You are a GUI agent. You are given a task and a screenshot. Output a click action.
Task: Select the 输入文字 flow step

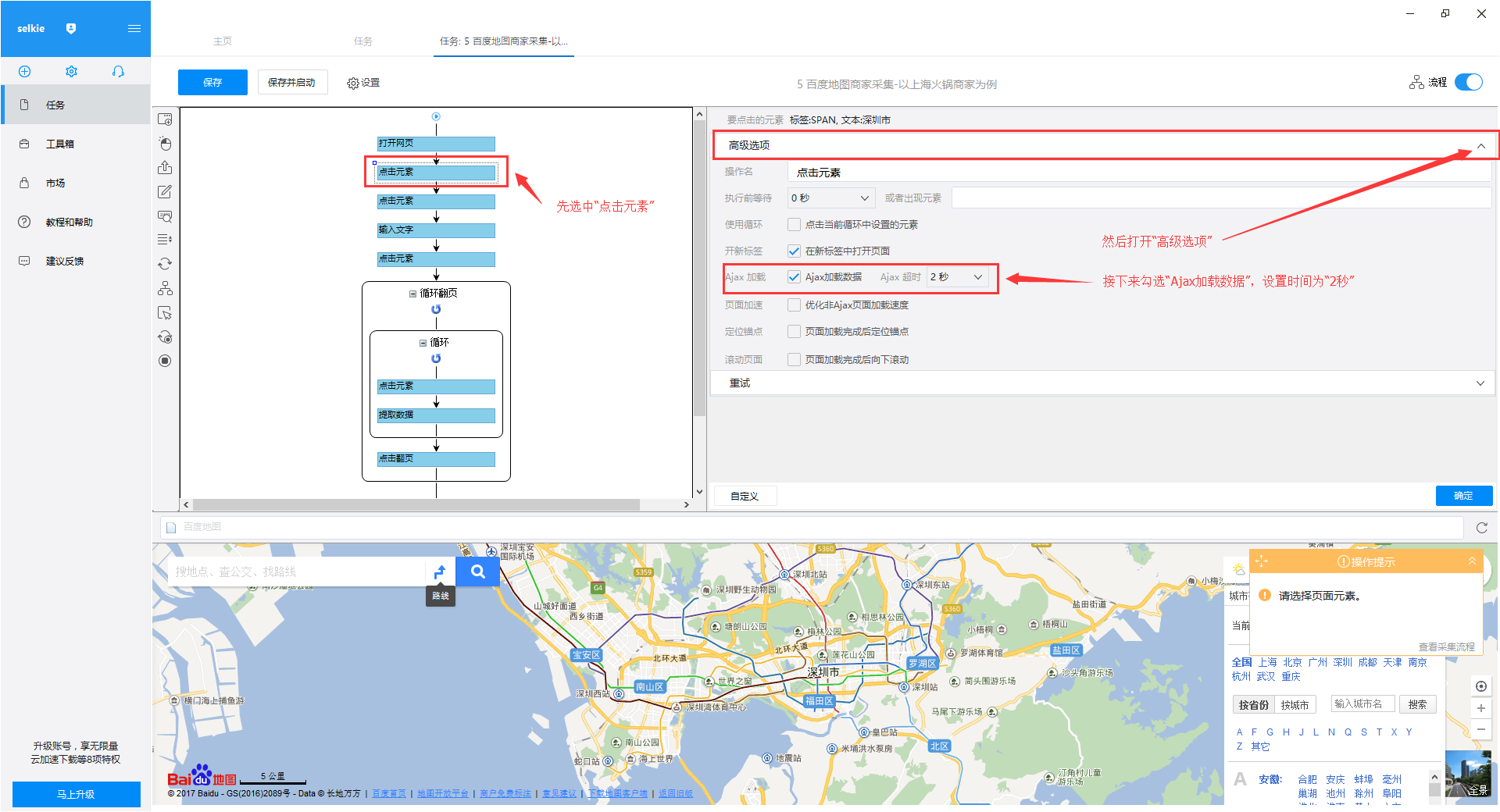pos(436,230)
